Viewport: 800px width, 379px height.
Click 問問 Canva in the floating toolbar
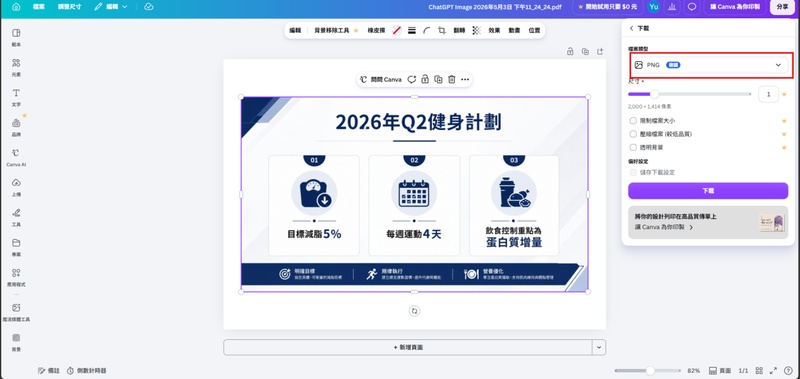[381, 80]
